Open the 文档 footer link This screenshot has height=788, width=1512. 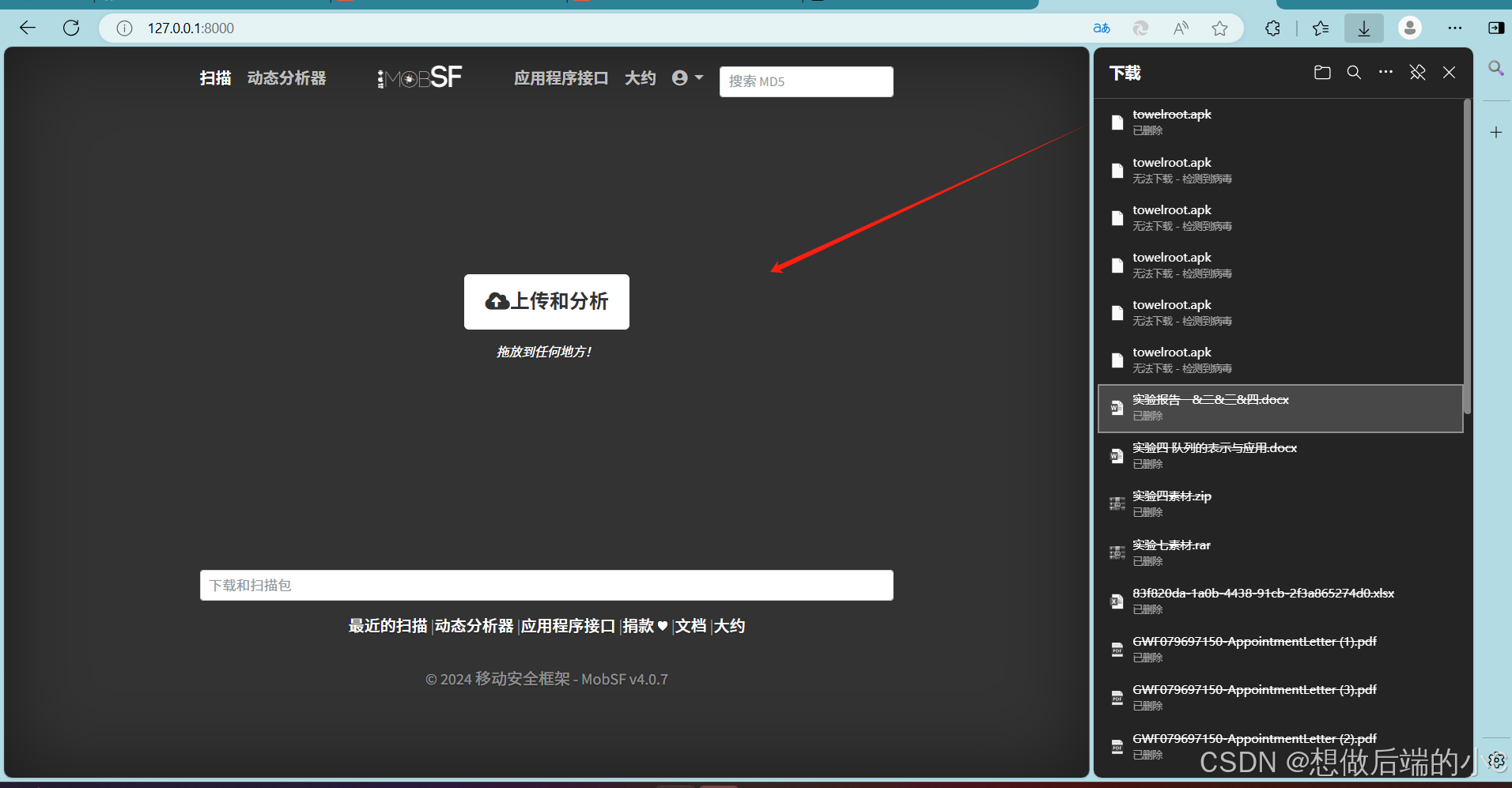[x=690, y=626]
